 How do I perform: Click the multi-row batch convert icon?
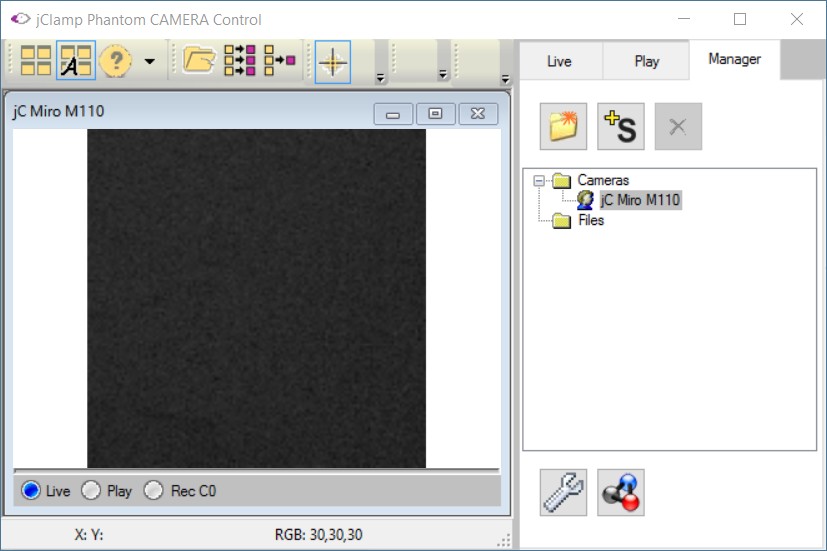pyautogui.click(x=239, y=61)
